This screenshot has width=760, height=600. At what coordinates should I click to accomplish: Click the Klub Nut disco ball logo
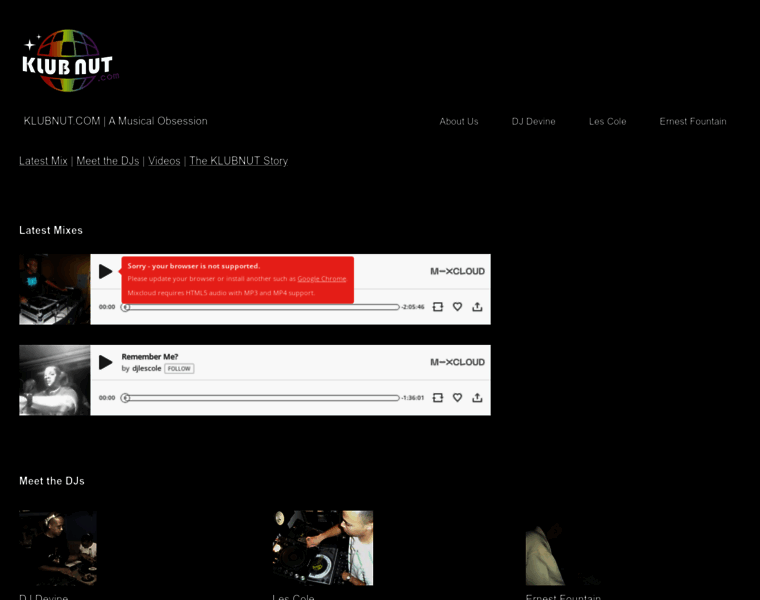[x=69, y=61]
